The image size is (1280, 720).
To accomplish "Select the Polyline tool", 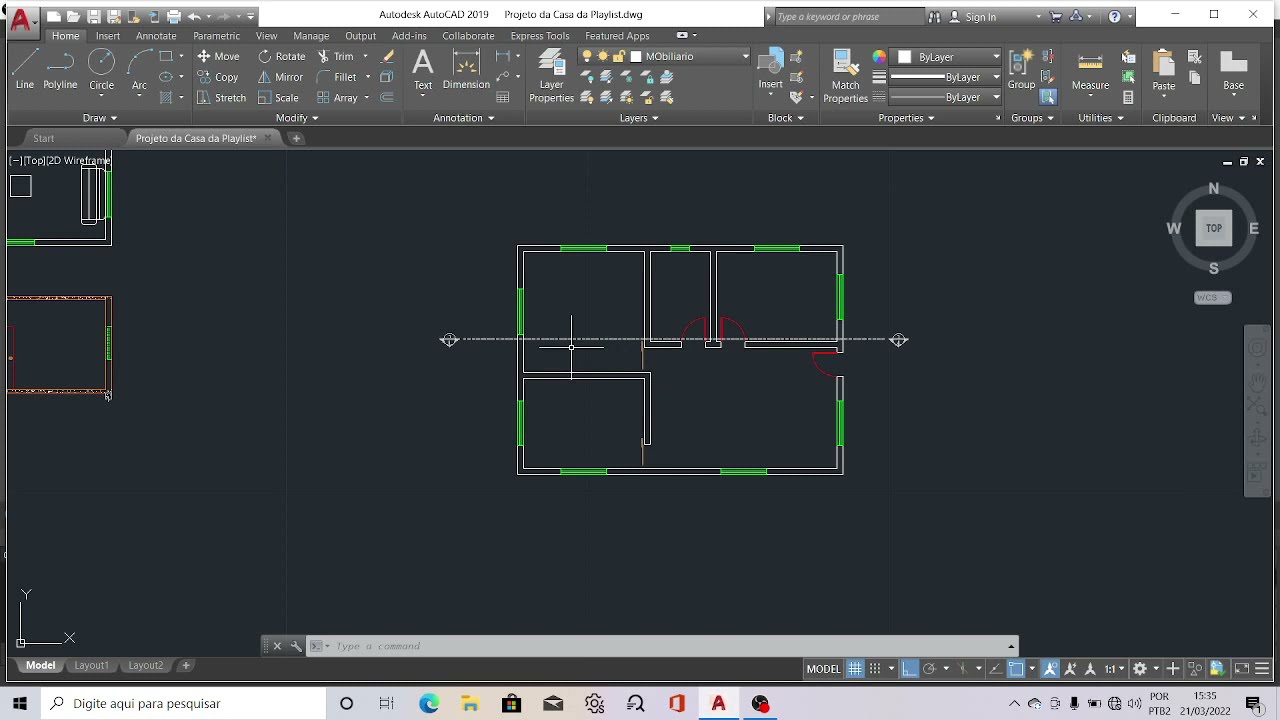I will (60, 70).
